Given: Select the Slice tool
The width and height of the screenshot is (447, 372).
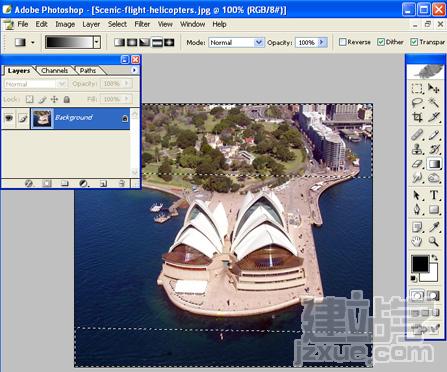Looking at the screenshot, I should pyautogui.click(x=434, y=117).
